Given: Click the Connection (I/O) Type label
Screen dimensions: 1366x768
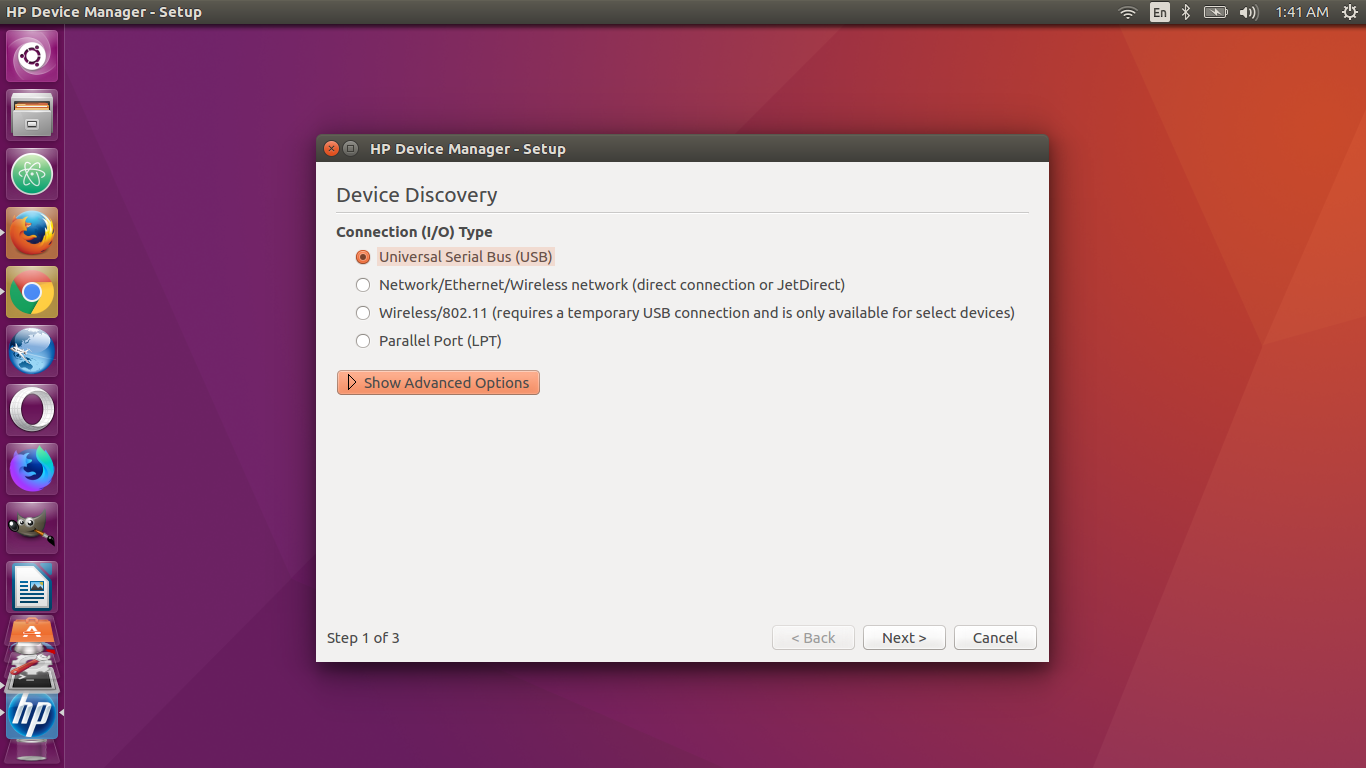Looking at the screenshot, I should [414, 232].
